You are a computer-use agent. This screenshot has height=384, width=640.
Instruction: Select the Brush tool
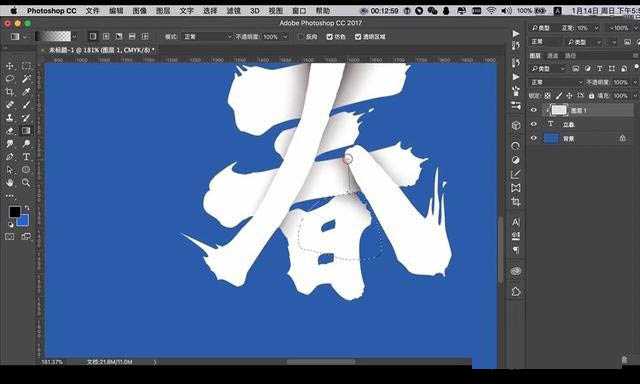tap(26, 105)
